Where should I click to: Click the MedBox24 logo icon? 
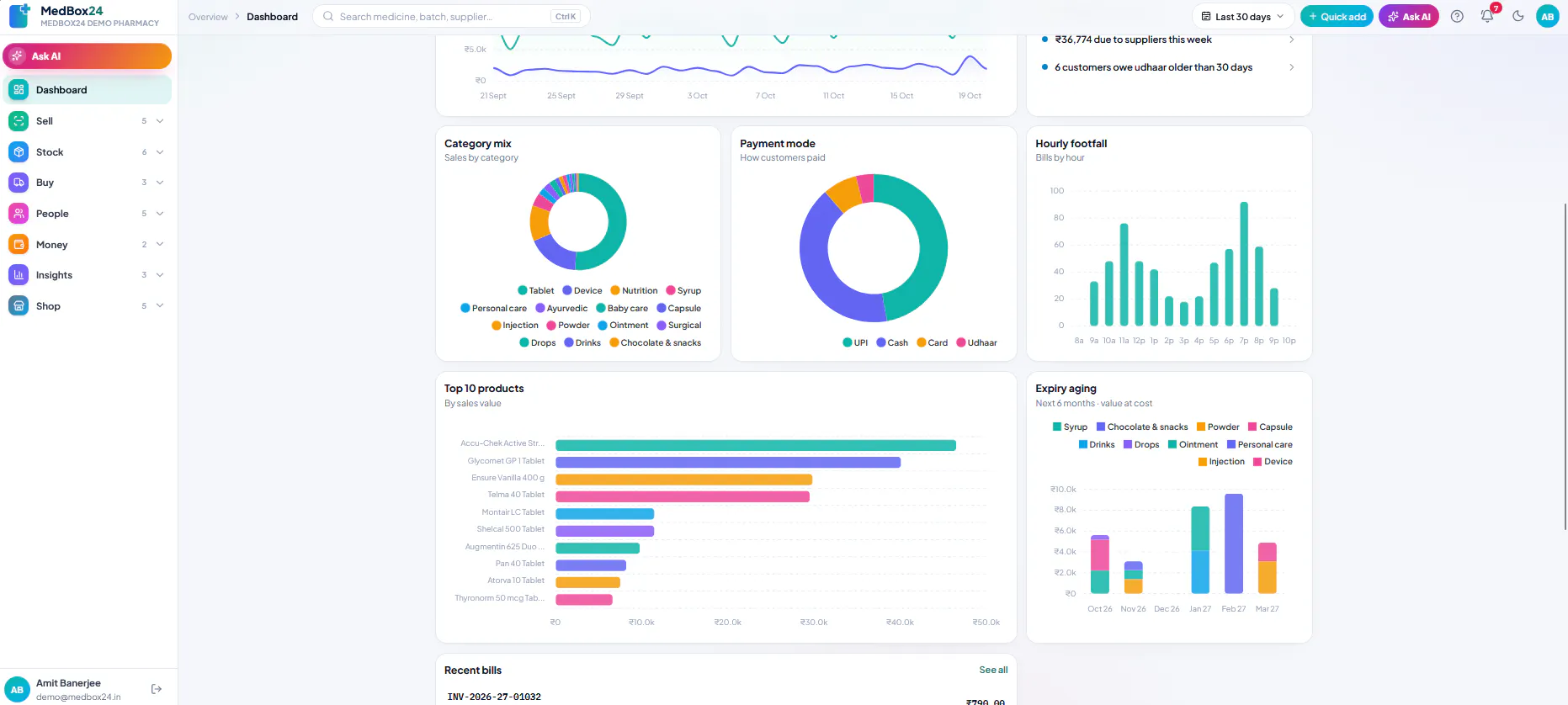pos(19,16)
